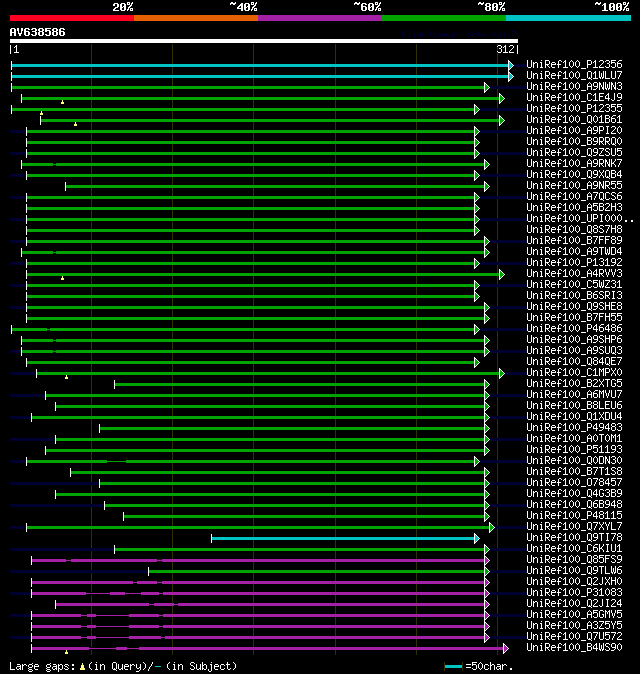Screen dimensions: 640x674
Task: Click the cyan ~100% identity legend segment
Action: (569, 18)
